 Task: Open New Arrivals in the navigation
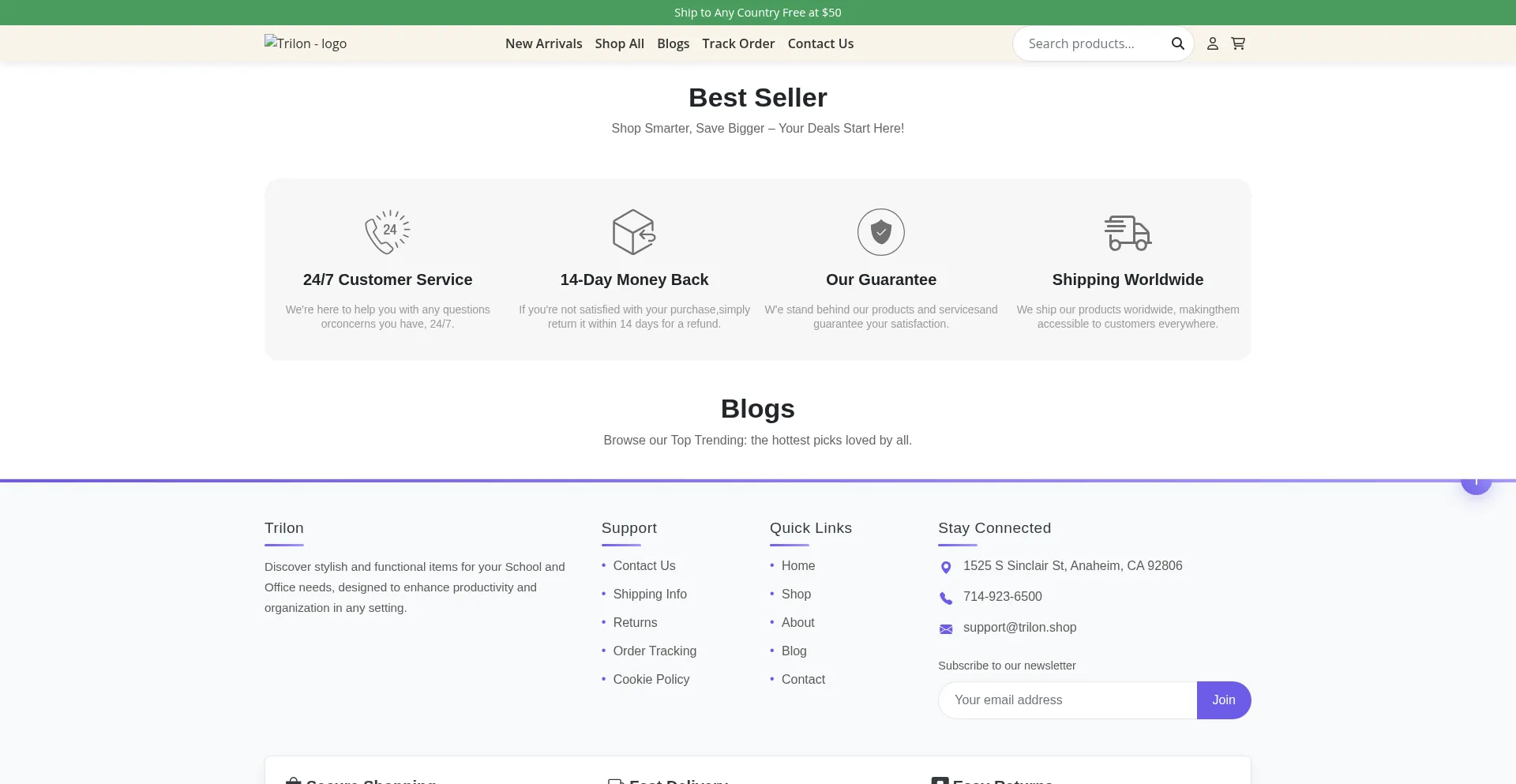tap(543, 43)
